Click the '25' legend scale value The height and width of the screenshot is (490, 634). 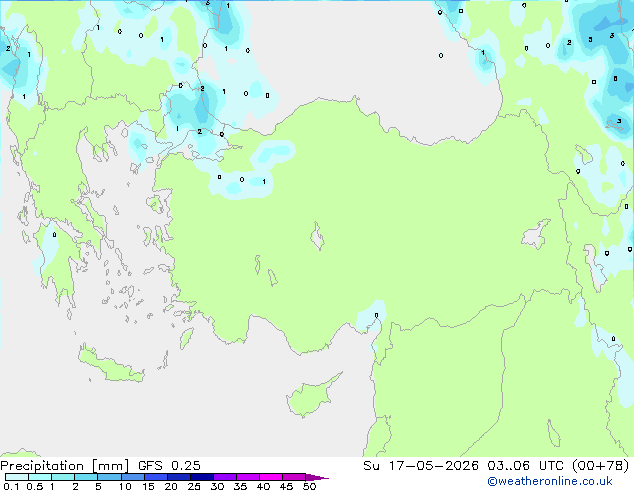(194, 486)
